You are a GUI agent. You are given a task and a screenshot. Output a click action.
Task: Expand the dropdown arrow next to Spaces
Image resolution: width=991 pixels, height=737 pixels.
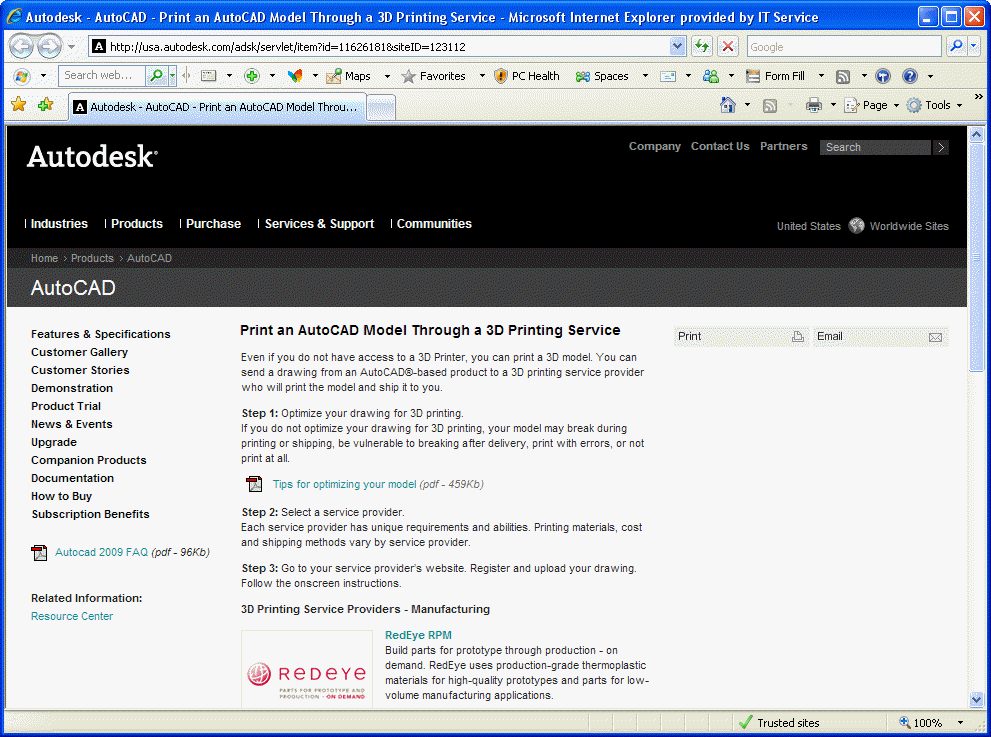pyautogui.click(x=645, y=76)
